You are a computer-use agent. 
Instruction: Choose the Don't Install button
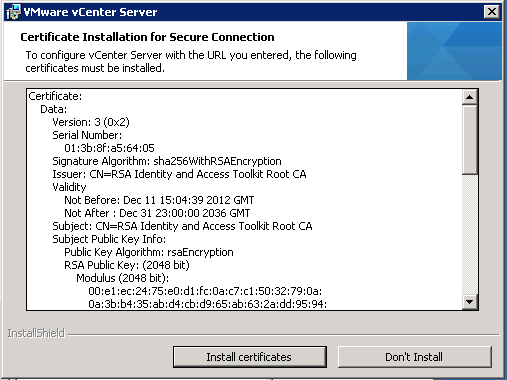pos(414,357)
